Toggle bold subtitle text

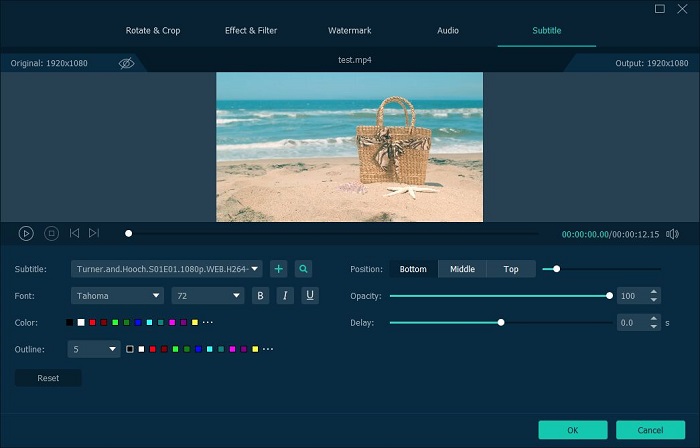point(260,295)
